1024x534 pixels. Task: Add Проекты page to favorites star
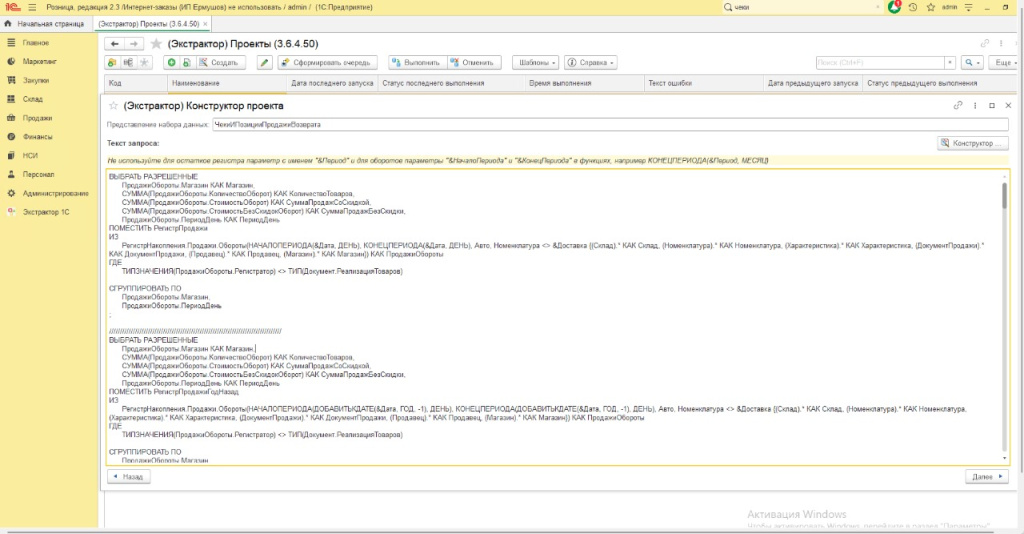coord(155,44)
